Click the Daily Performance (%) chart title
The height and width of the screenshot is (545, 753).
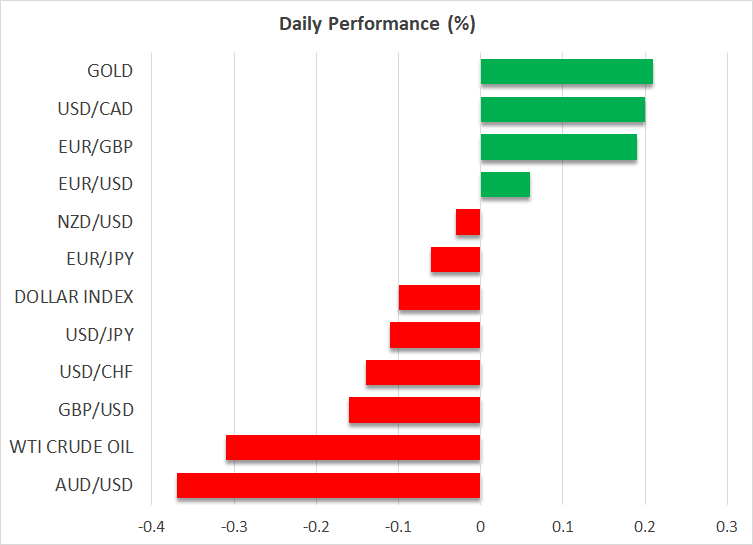[376, 23]
